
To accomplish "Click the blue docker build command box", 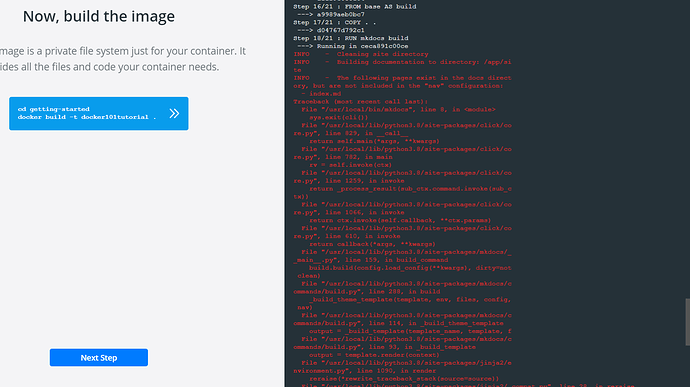I will coord(99,114).
